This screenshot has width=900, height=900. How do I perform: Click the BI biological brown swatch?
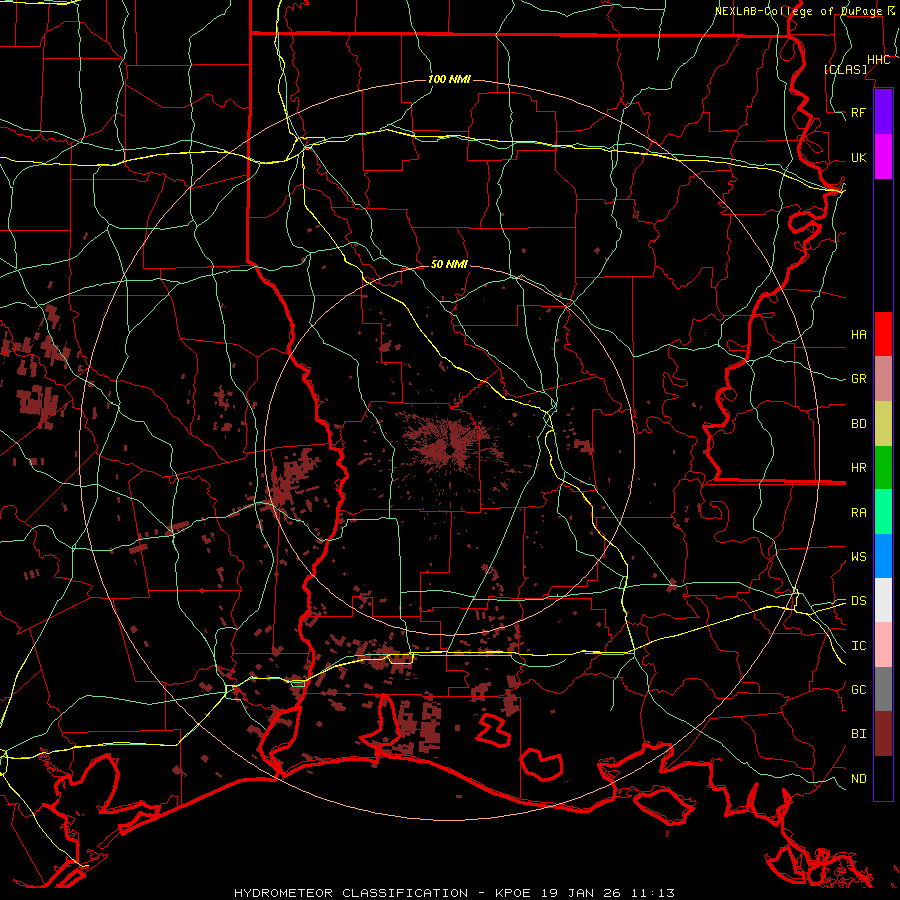pyautogui.click(x=883, y=734)
